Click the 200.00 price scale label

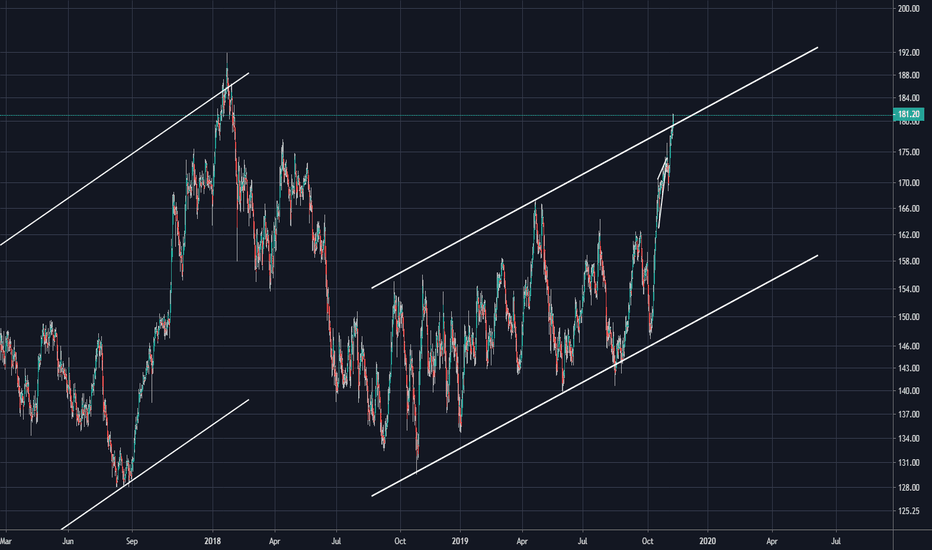[x=909, y=9]
